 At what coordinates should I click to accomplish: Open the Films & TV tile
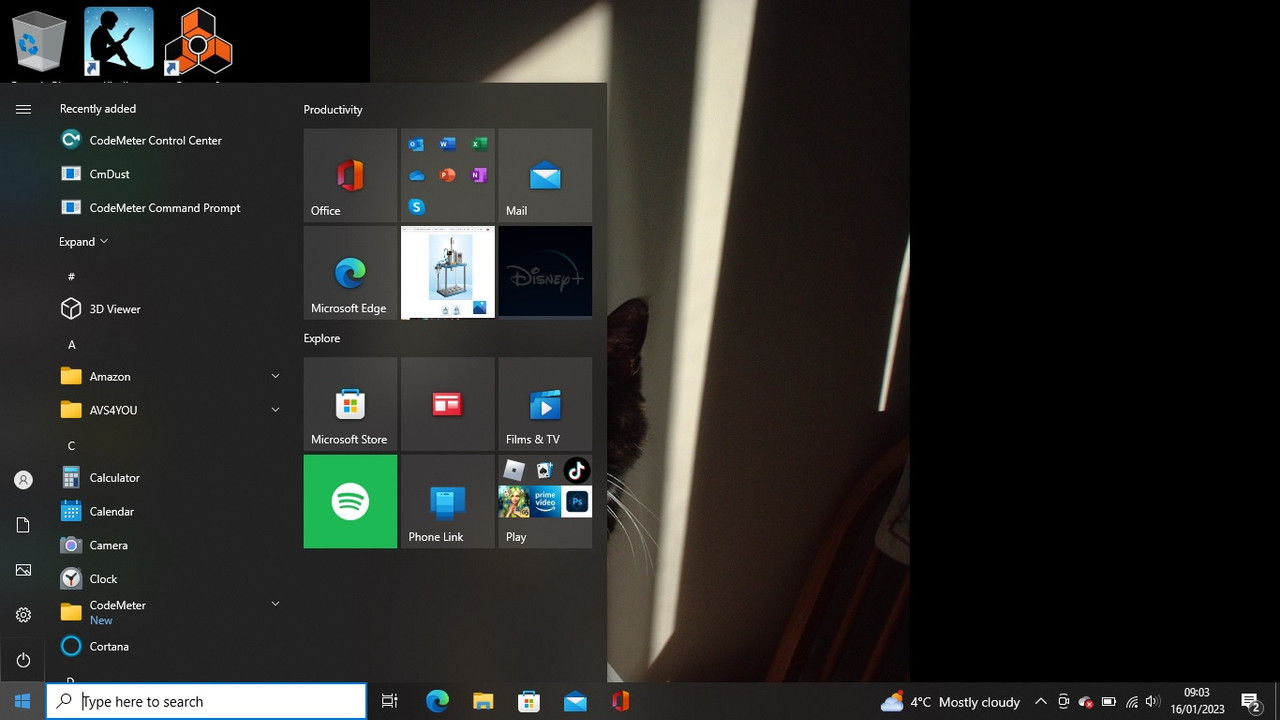(x=545, y=404)
